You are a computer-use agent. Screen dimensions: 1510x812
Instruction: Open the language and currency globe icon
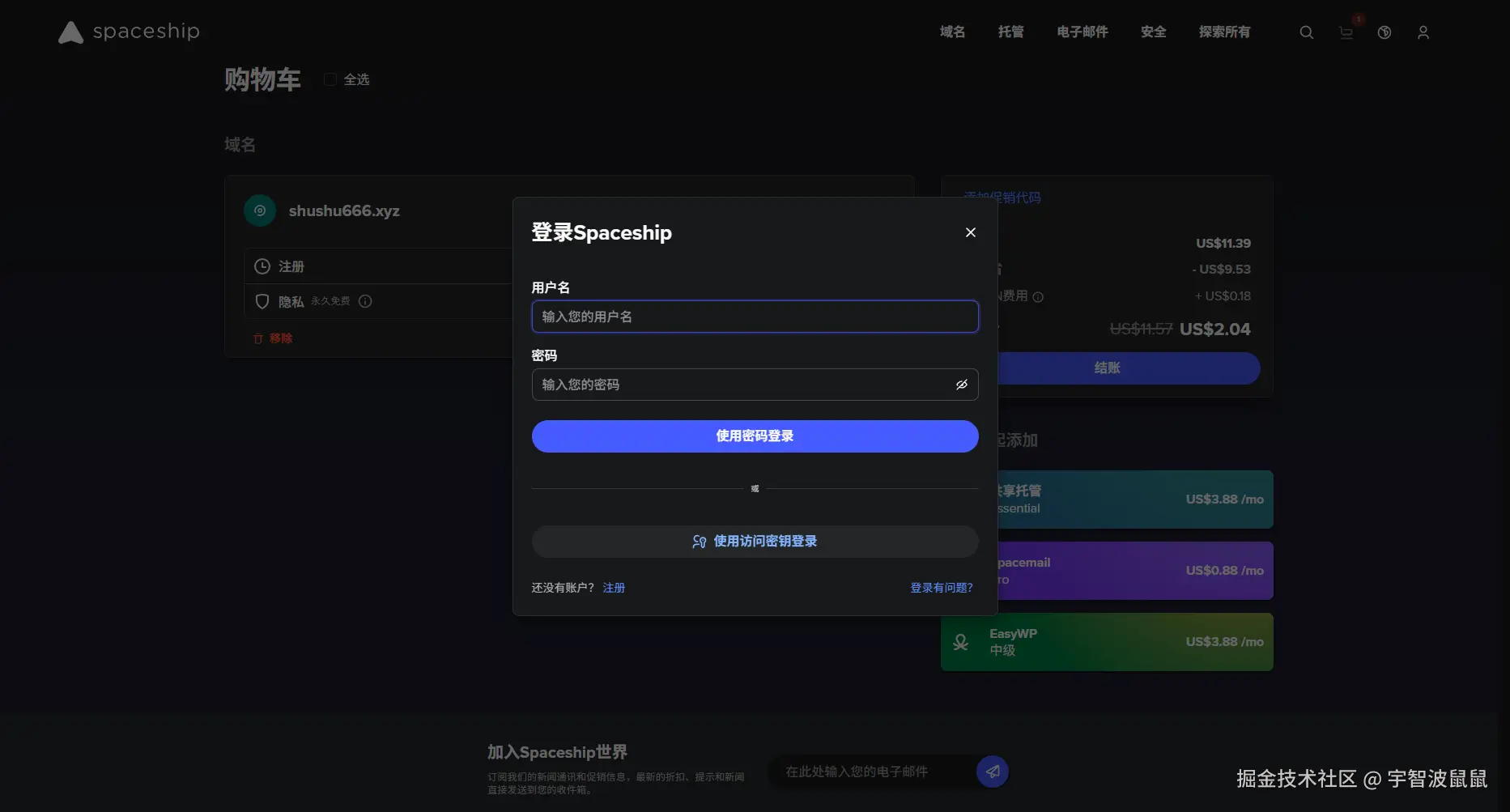(1385, 32)
